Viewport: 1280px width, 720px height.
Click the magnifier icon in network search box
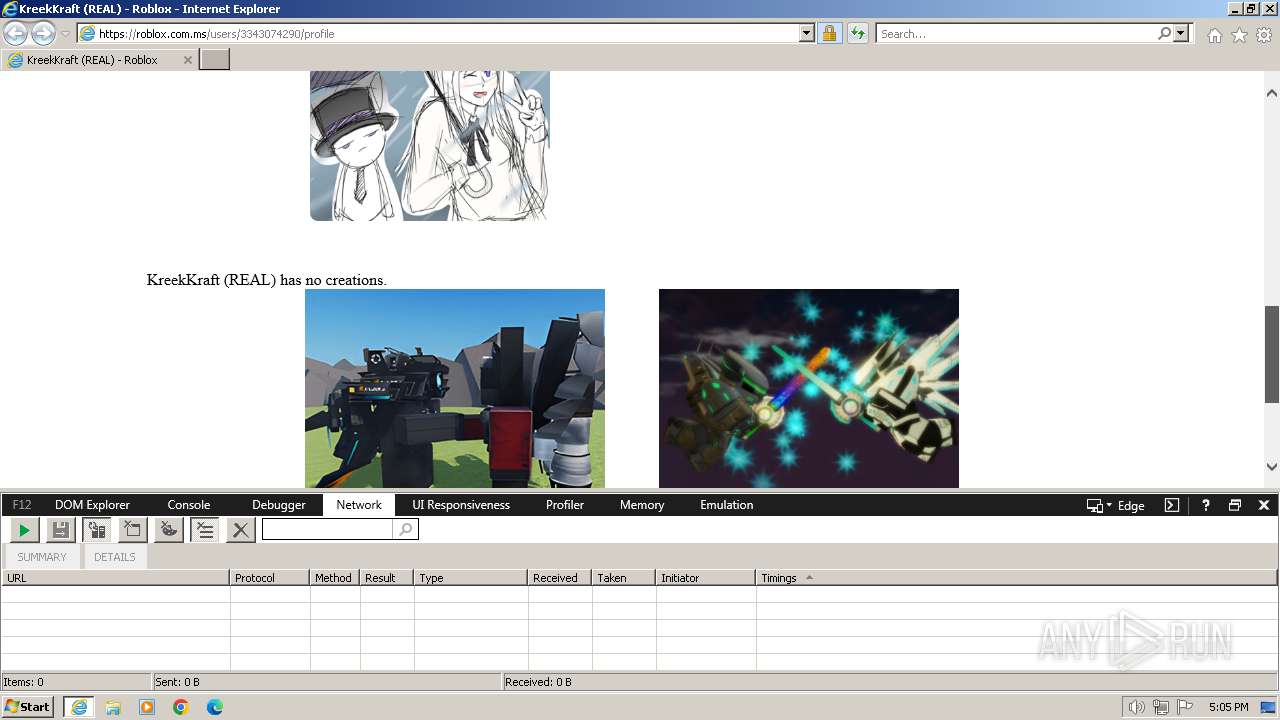tap(406, 529)
